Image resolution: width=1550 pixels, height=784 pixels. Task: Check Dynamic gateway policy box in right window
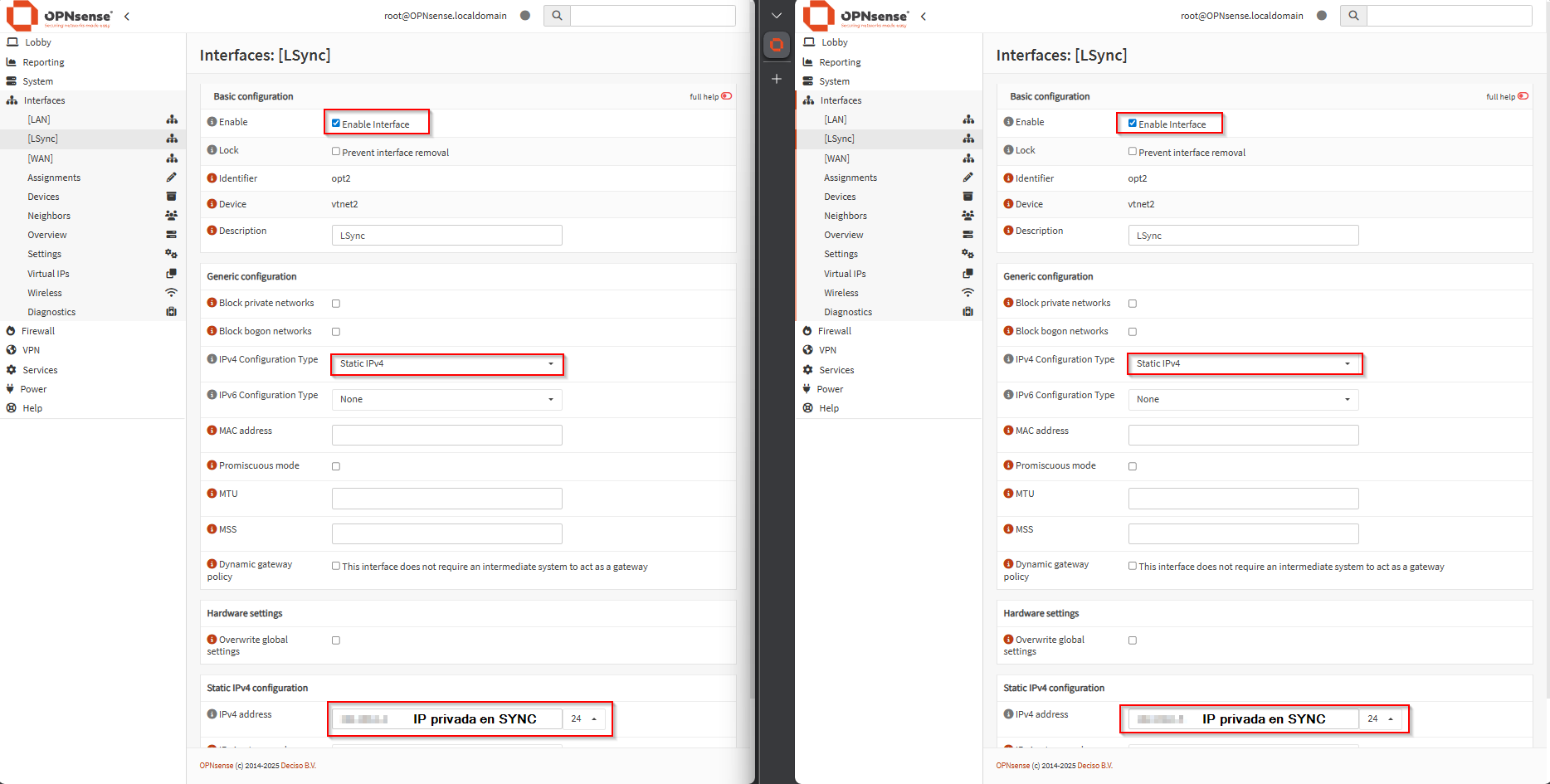click(1133, 566)
